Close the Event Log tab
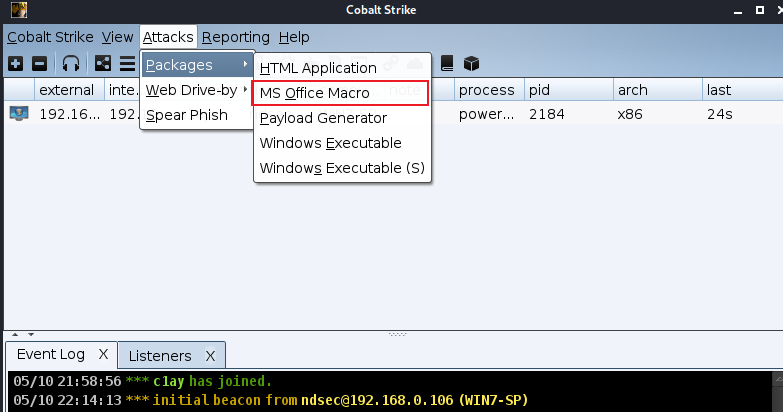This screenshot has width=783, height=412. click(103, 354)
